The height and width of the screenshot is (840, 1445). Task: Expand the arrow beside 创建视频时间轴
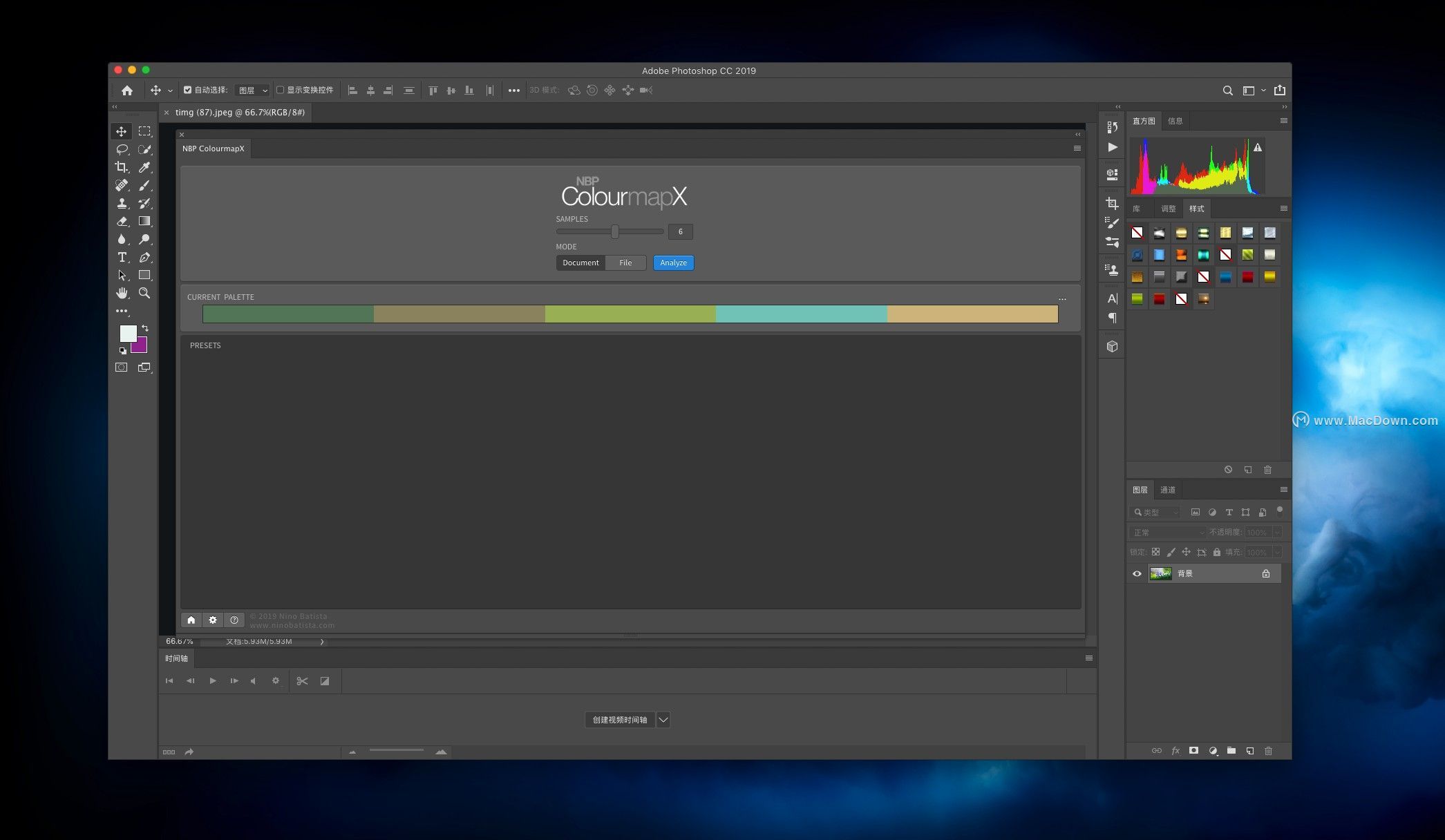click(x=663, y=720)
